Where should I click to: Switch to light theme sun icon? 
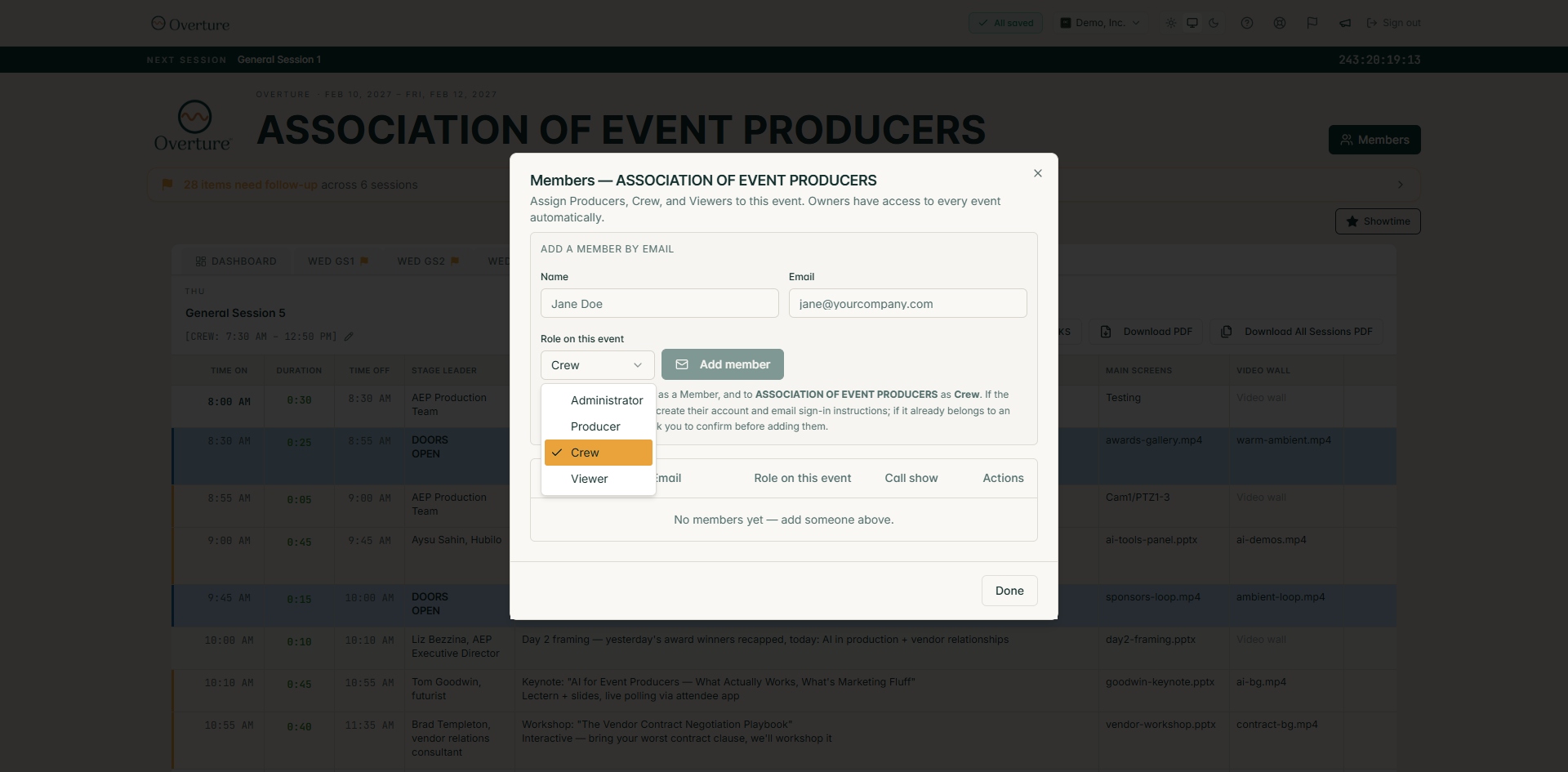click(1171, 23)
